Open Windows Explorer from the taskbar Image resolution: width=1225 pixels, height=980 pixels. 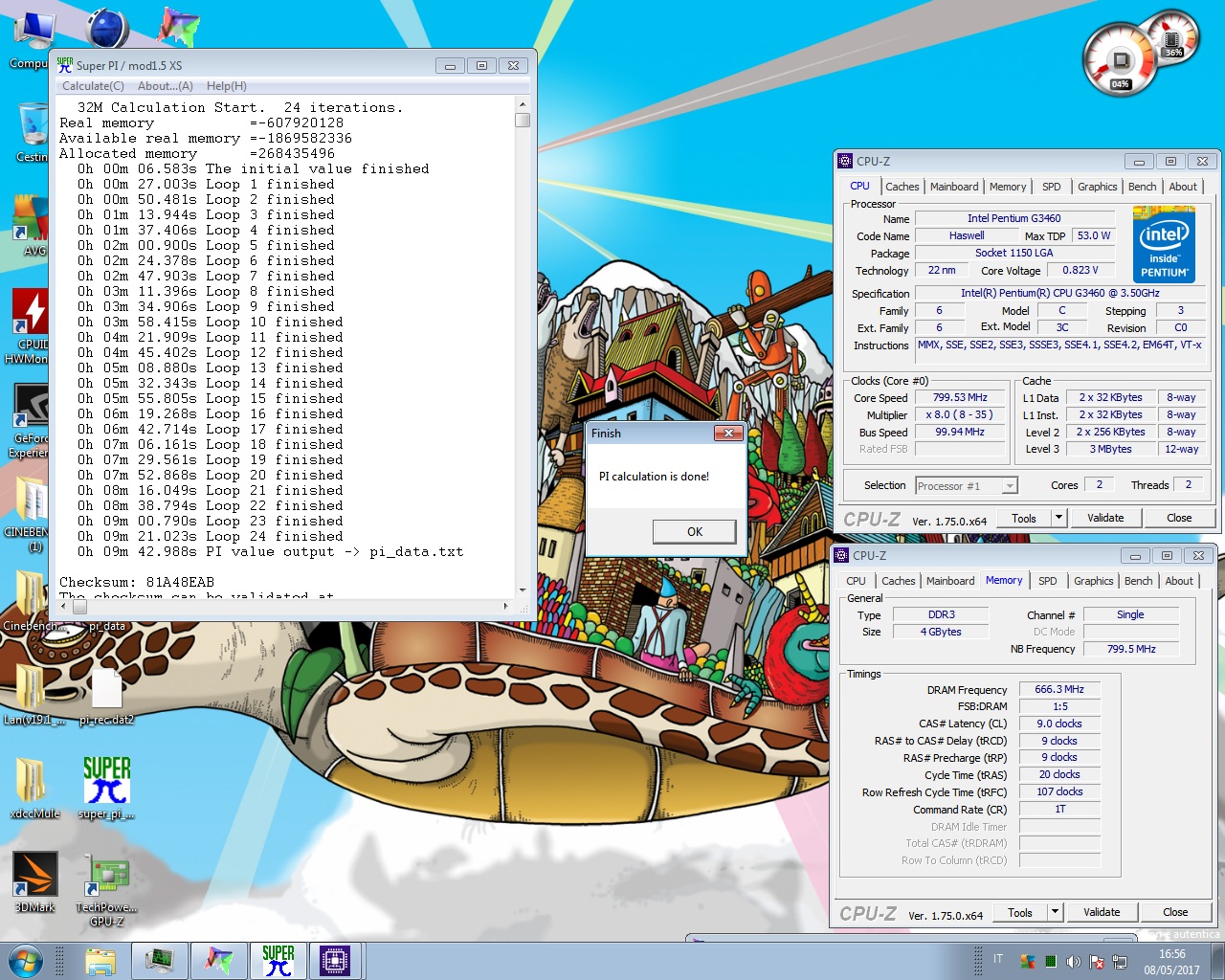point(100,961)
